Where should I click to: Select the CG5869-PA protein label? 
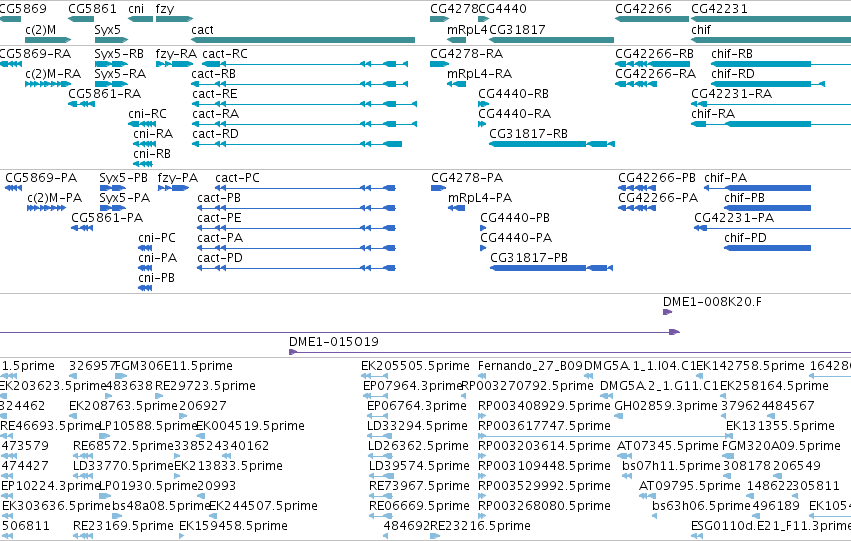(x=41, y=178)
